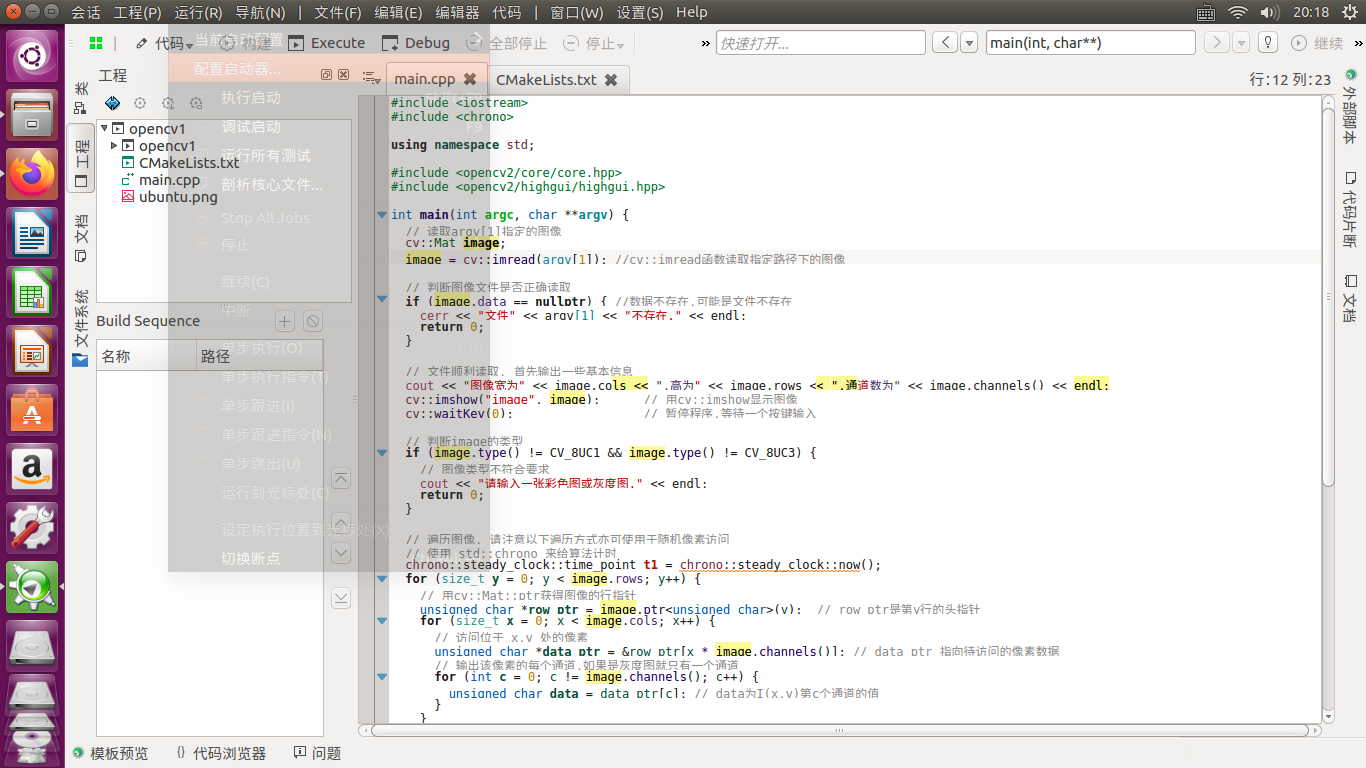1366x768 pixels.
Task: Open the 问题 bottom panel
Action: pyautogui.click(x=318, y=753)
